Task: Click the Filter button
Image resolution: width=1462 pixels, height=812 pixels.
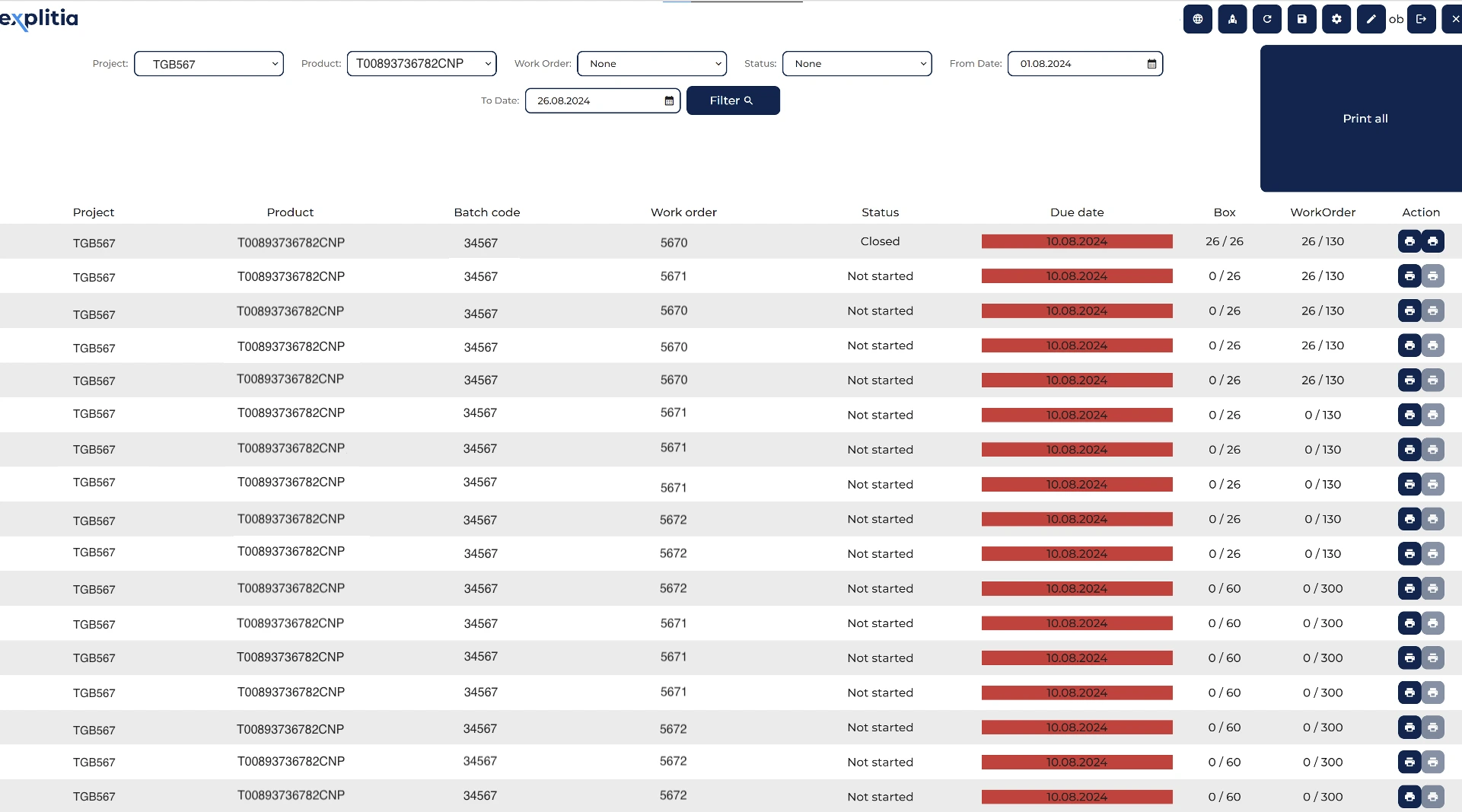Action: coord(733,100)
